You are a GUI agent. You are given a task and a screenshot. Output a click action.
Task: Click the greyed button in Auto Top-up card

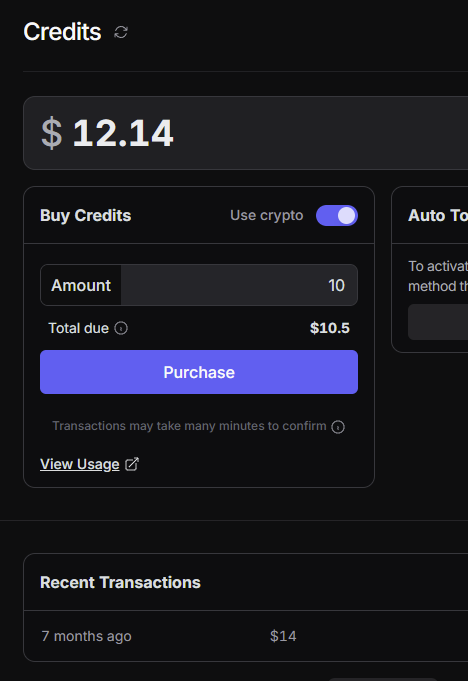click(x=438, y=322)
